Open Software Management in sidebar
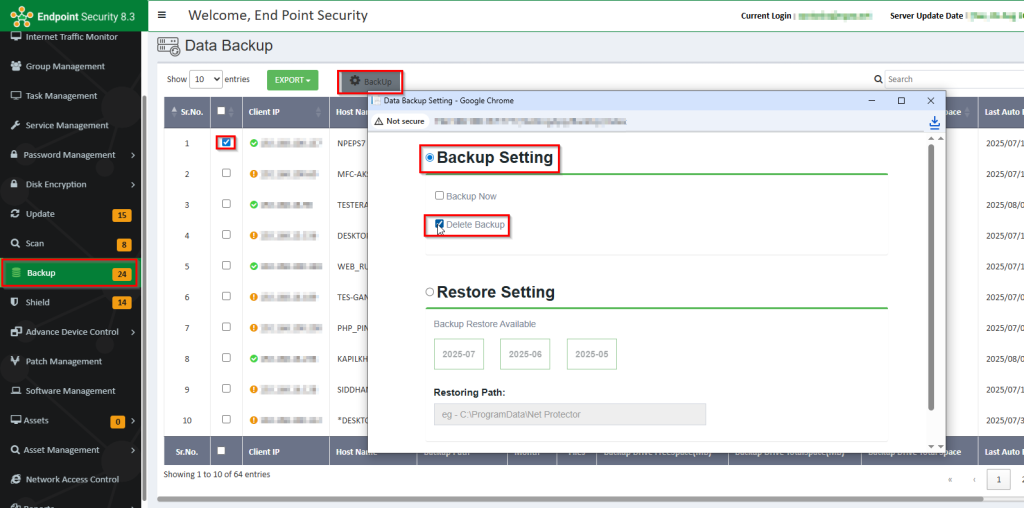 coord(70,391)
